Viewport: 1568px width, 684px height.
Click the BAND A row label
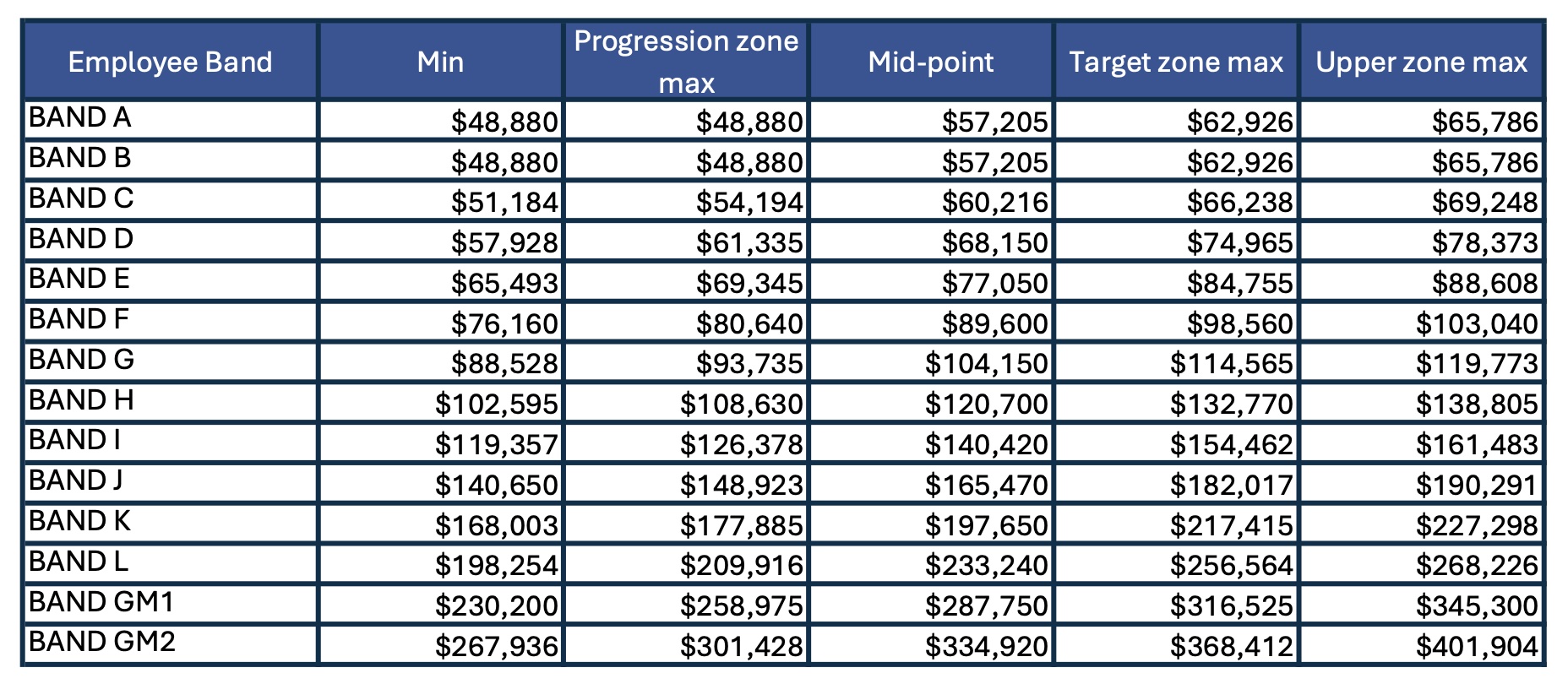pos(80,117)
